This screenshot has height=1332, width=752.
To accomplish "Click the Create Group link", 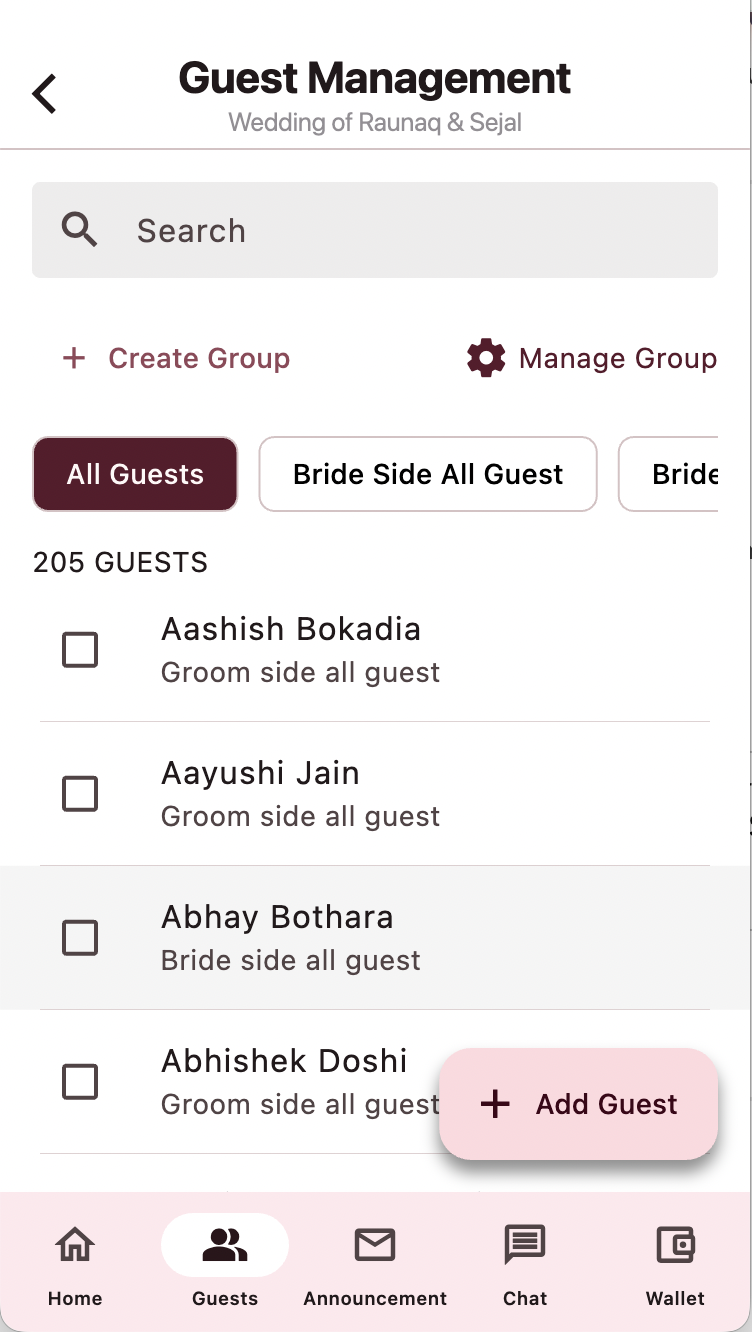I will (x=199, y=358).
